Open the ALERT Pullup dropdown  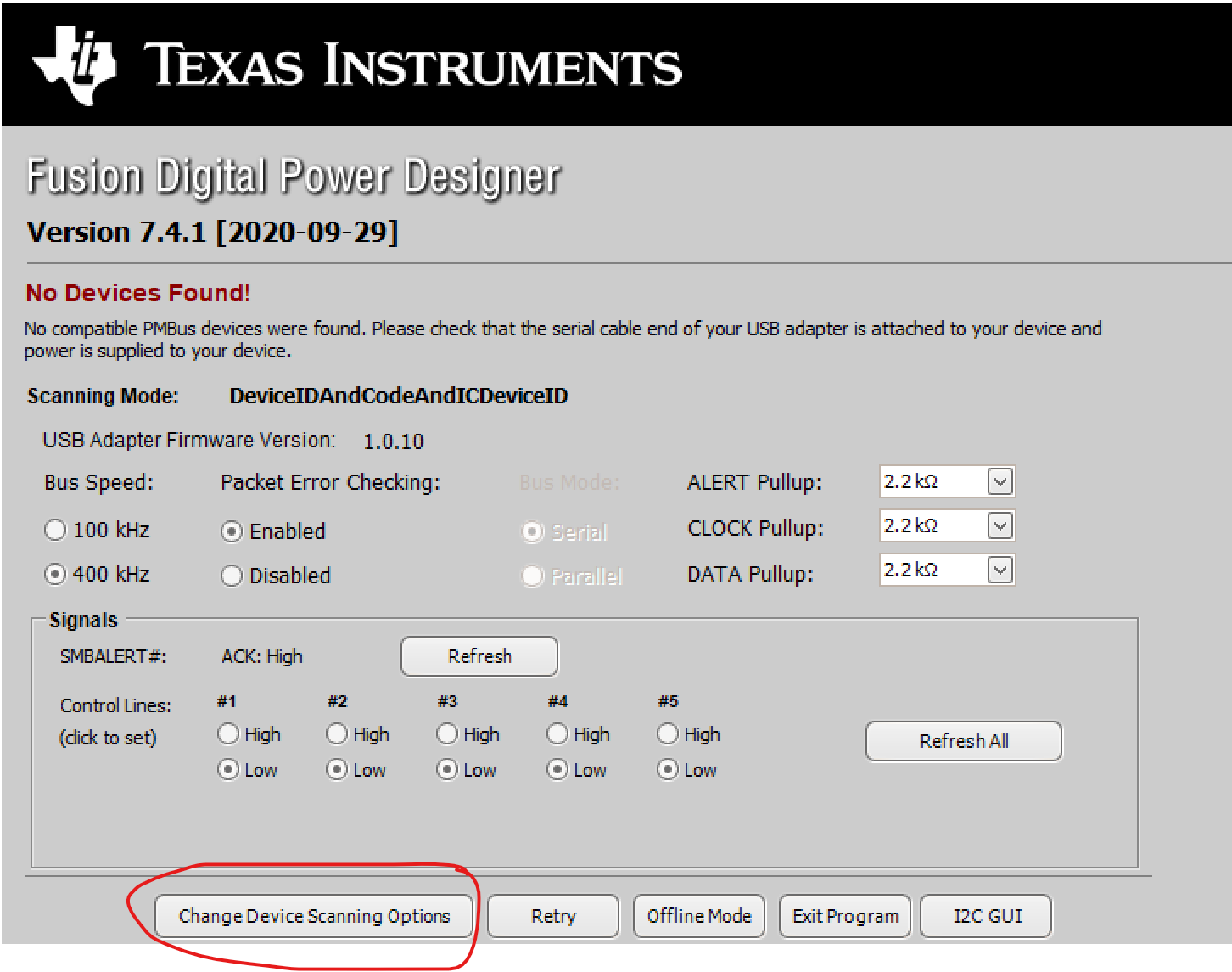(x=1000, y=482)
